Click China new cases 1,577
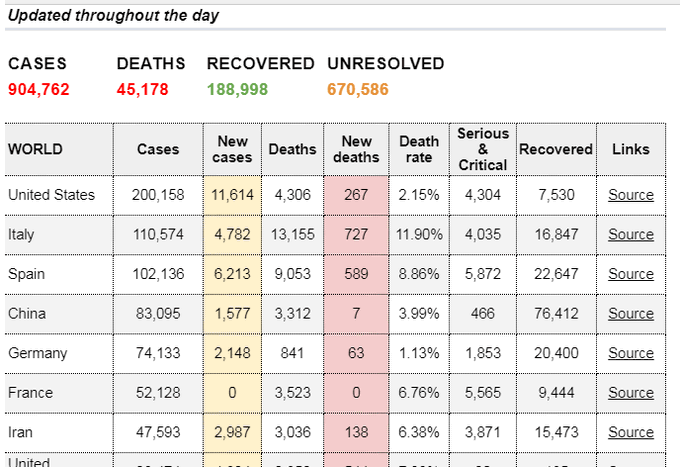Image resolution: width=680 pixels, height=467 pixels. coord(232,314)
